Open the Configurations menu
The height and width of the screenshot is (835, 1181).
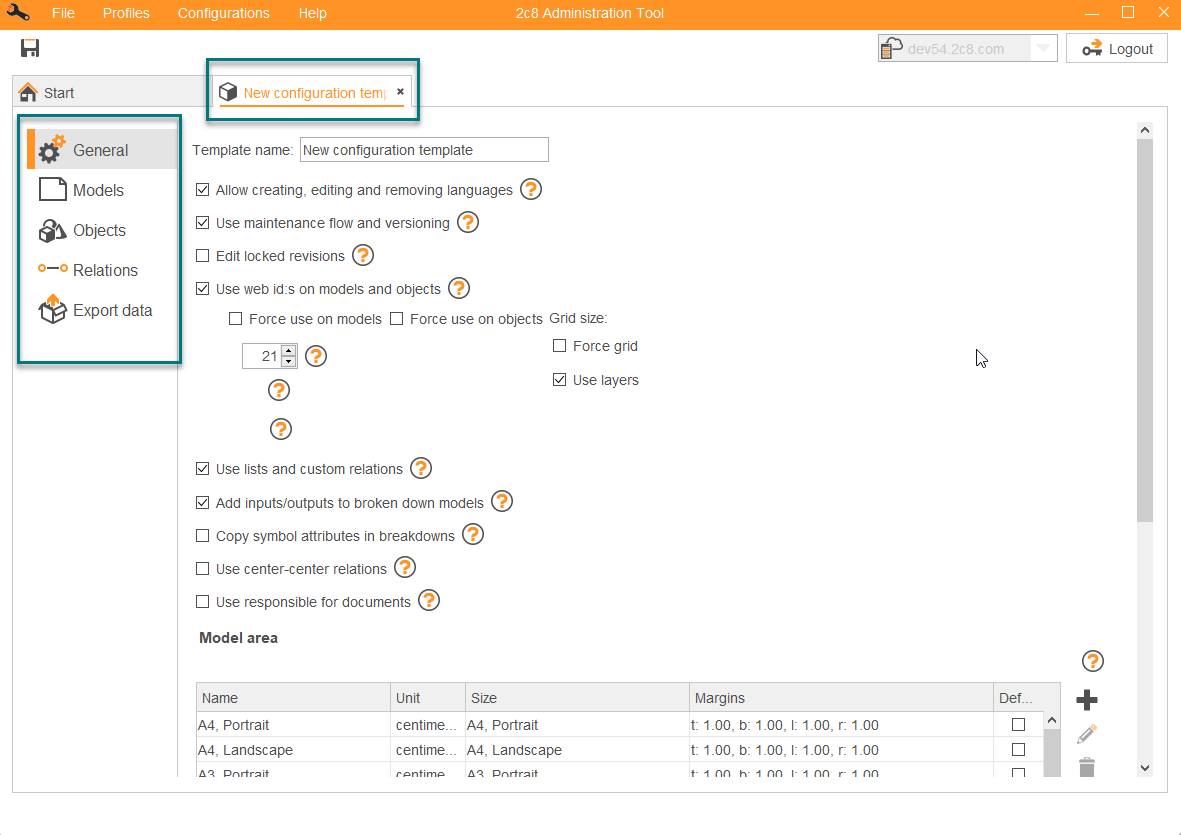tap(224, 13)
